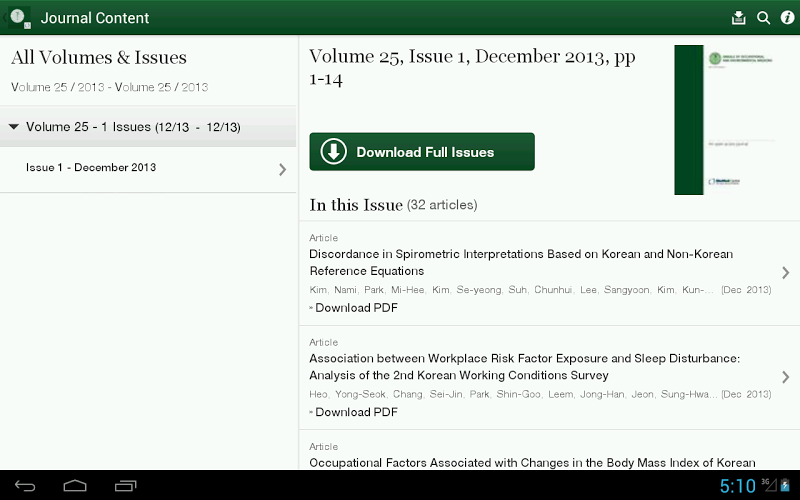
Task: Download PDF of Spirometric Interpretations article
Action: click(x=354, y=308)
